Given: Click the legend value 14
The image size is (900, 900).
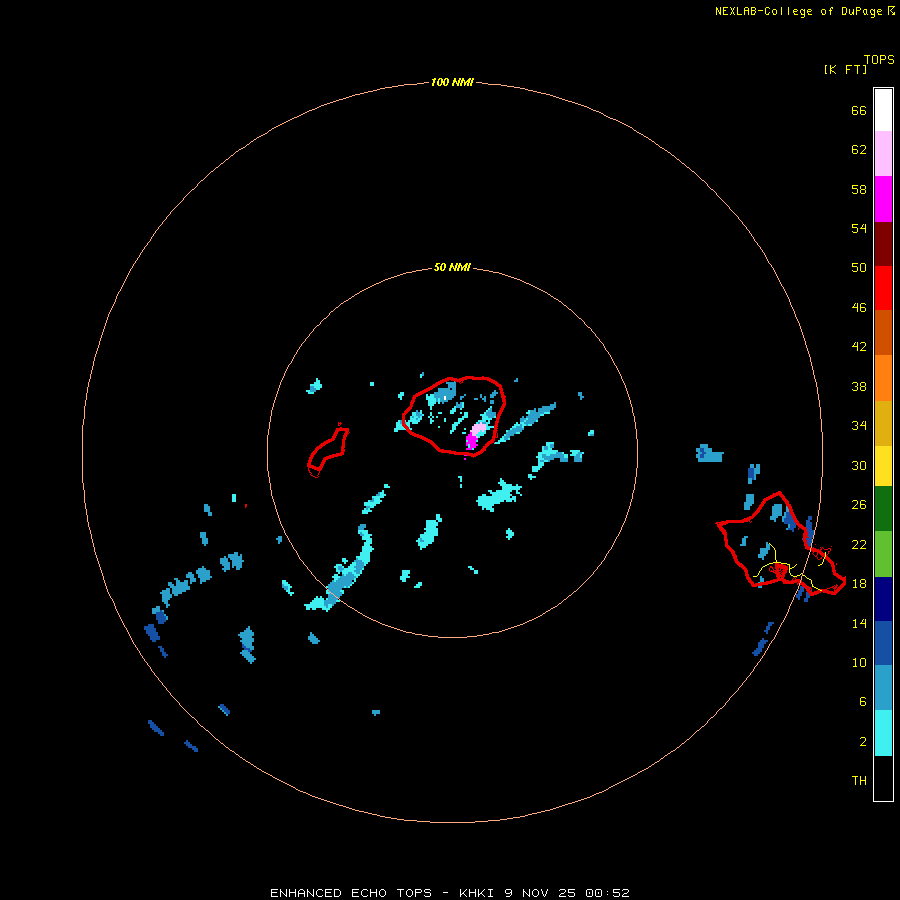Looking at the screenshot, I should 859,623.
